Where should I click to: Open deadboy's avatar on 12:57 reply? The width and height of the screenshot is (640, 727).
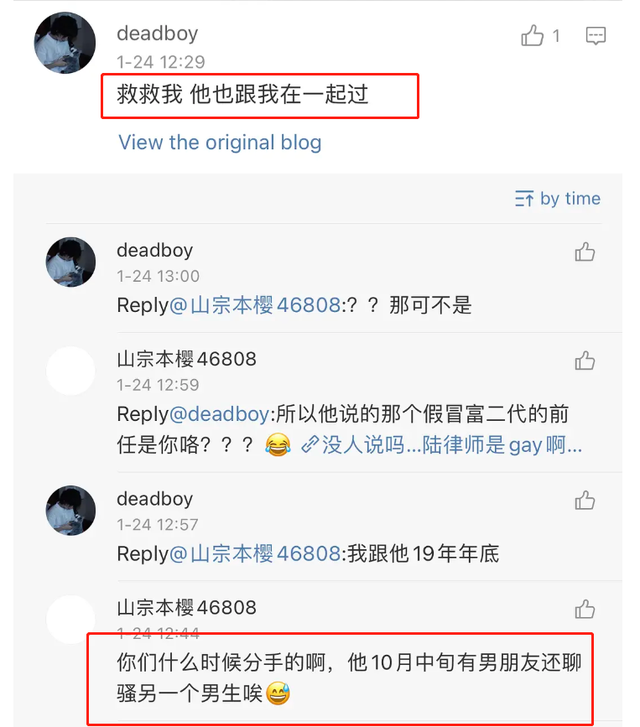(x=70, y=510)
